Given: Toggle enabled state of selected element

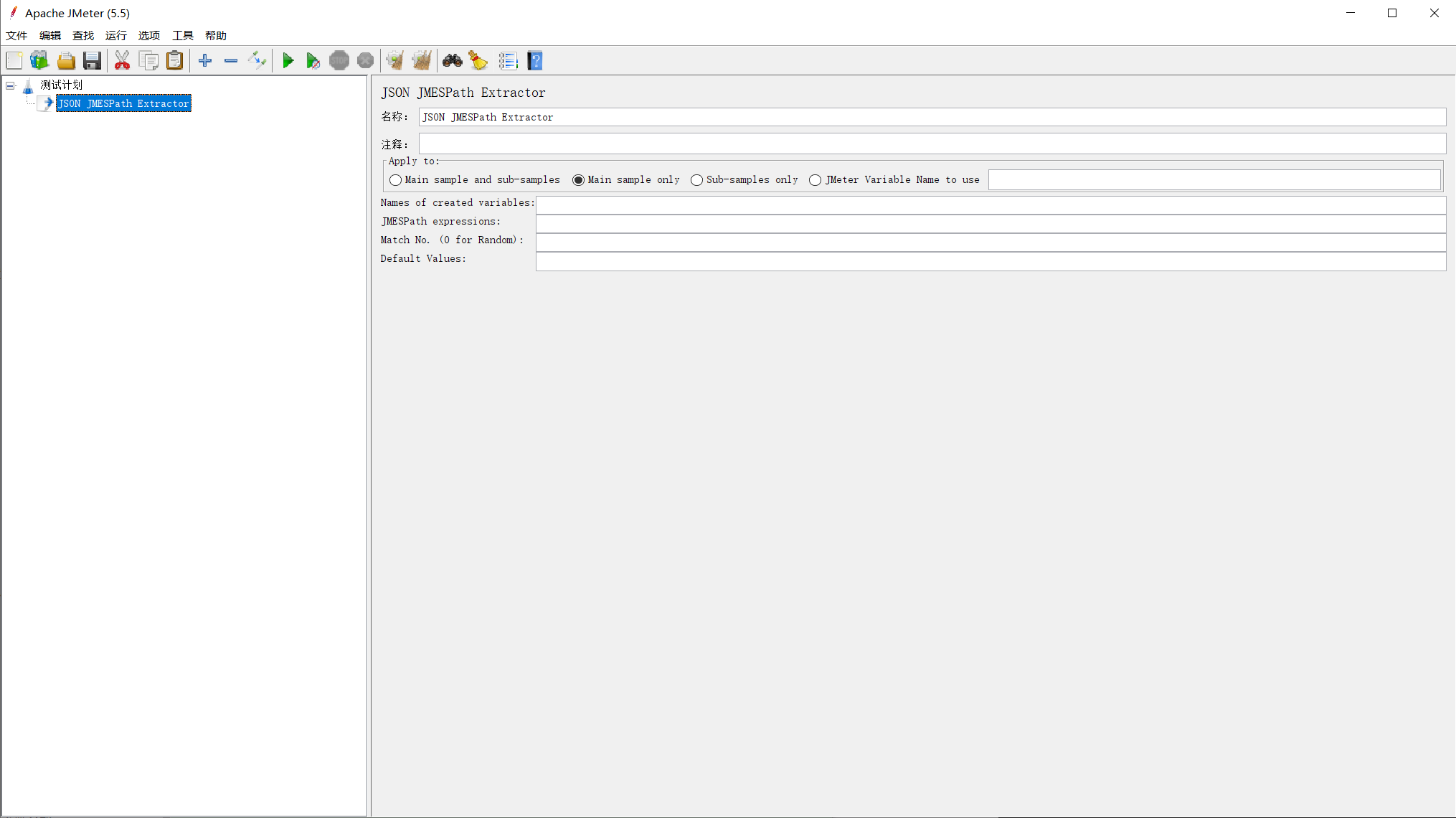Looking at the screenshot, I should pyautogui.click(x=257, y=61).
